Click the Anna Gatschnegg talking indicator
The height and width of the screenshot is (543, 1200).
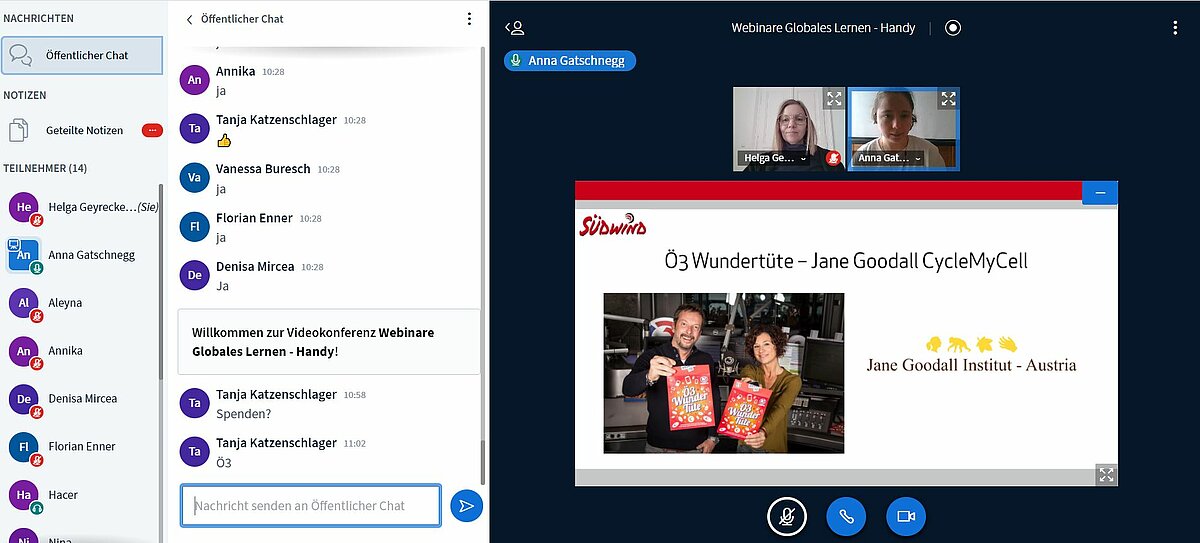[x=570, y=61]
